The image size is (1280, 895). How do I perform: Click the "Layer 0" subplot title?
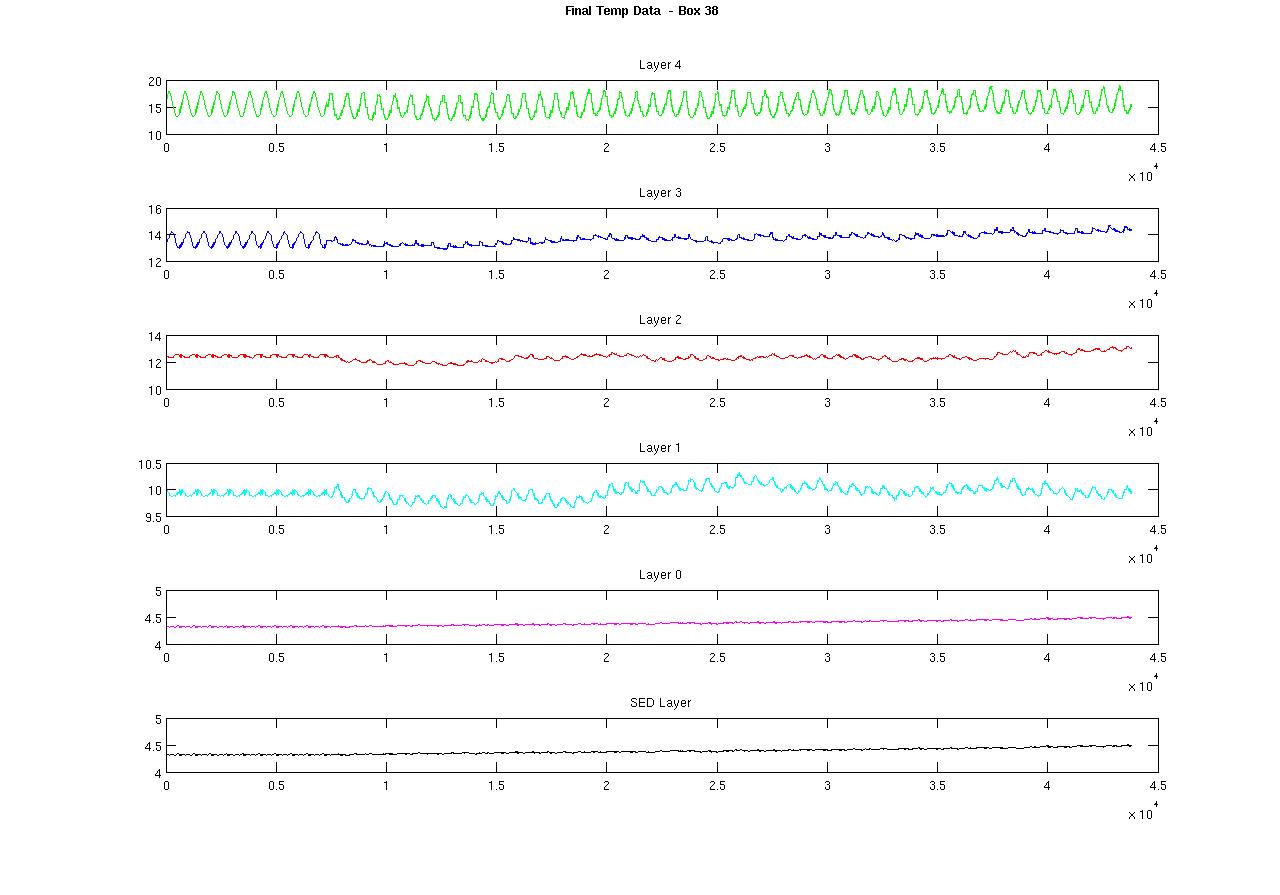click(x=660, y=575)
